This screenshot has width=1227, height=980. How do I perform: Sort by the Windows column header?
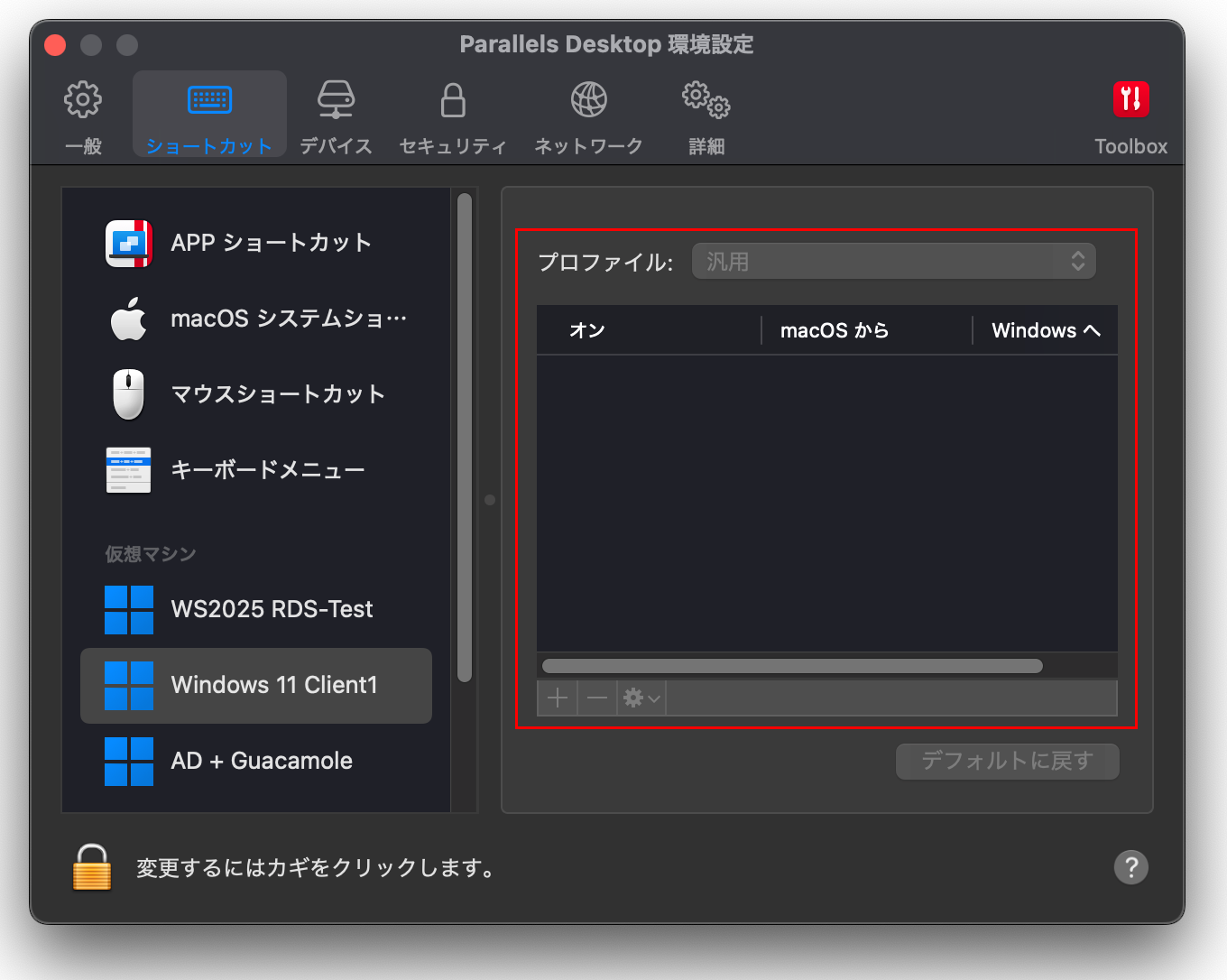click(1046, 330)
